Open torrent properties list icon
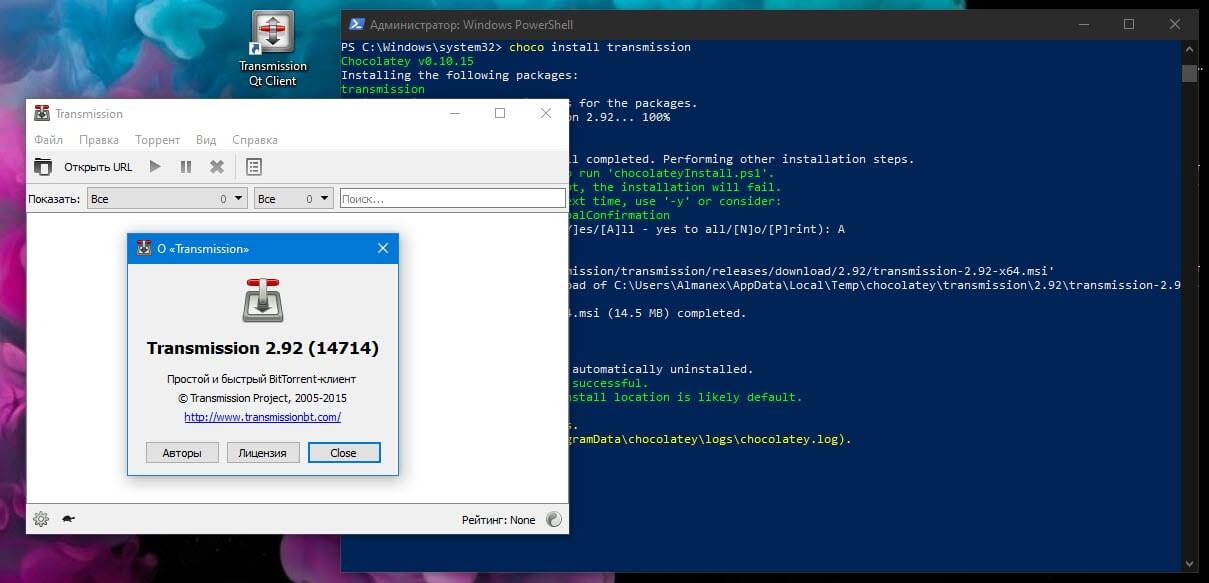Image resolution: width=1209 pixels, height=583 pixels. click(x=254, y=167)
